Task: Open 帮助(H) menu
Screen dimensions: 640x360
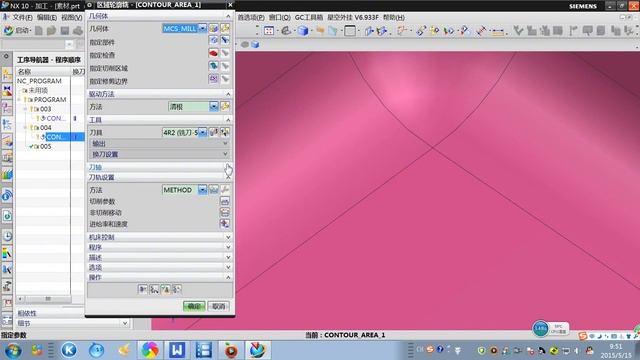Action: 394,18
